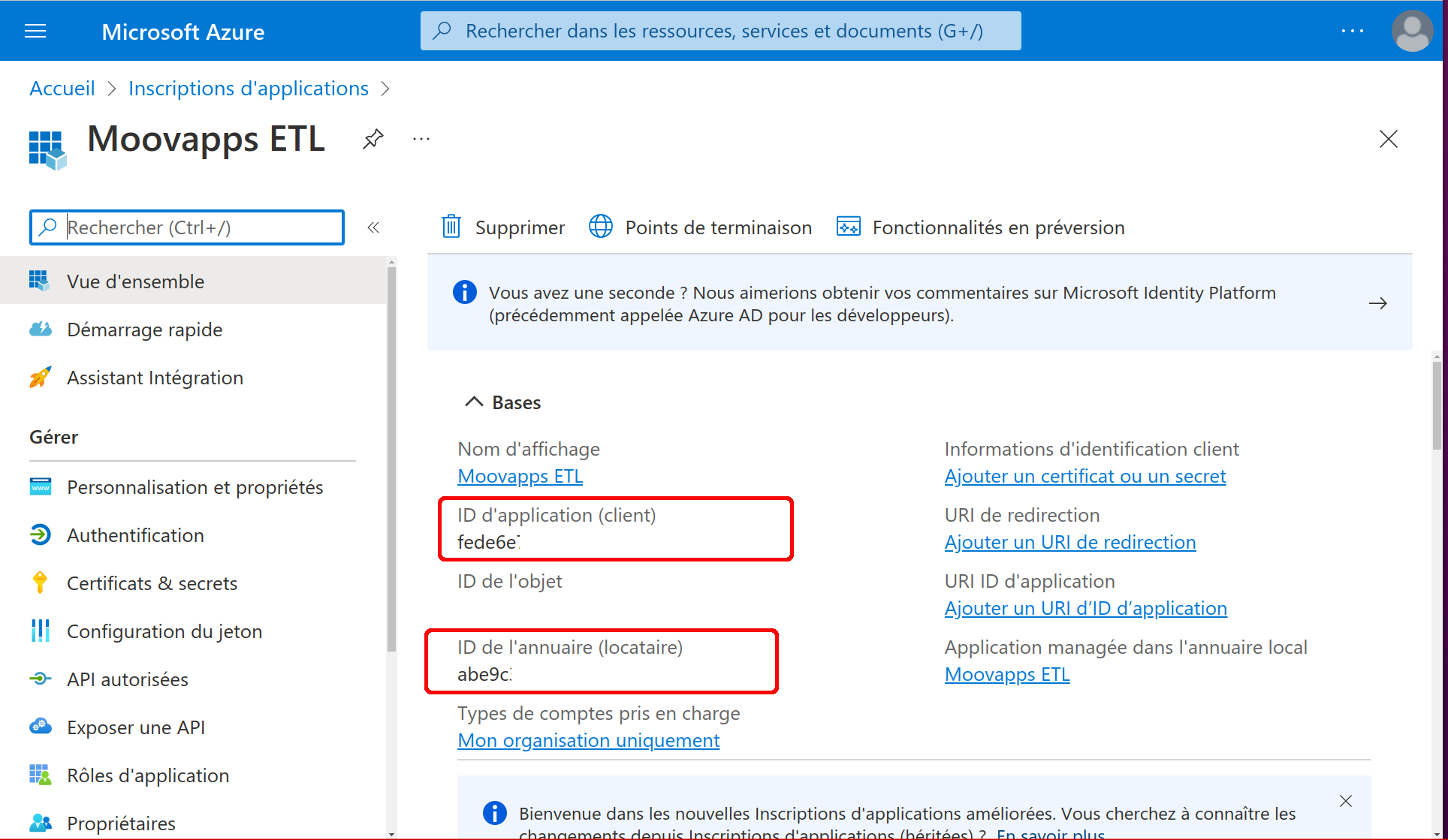Toggle the sidebar collapse arrow

[x=374, y=228]
